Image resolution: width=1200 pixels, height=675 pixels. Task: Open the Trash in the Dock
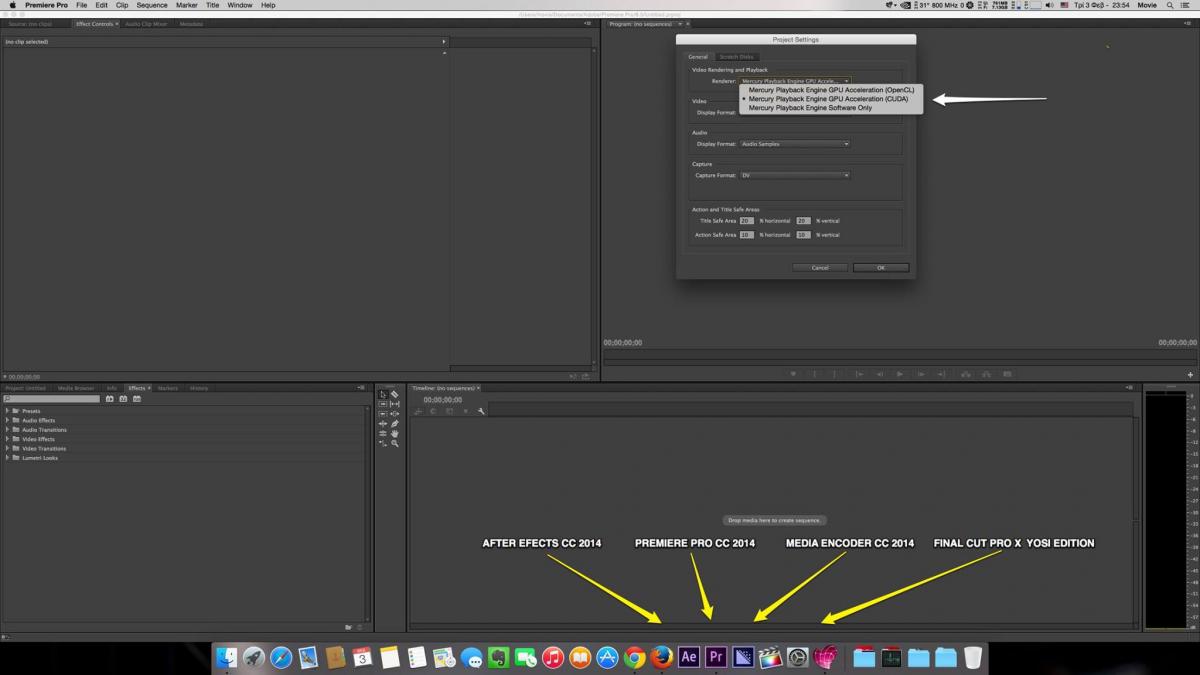[x=972, y=657]
